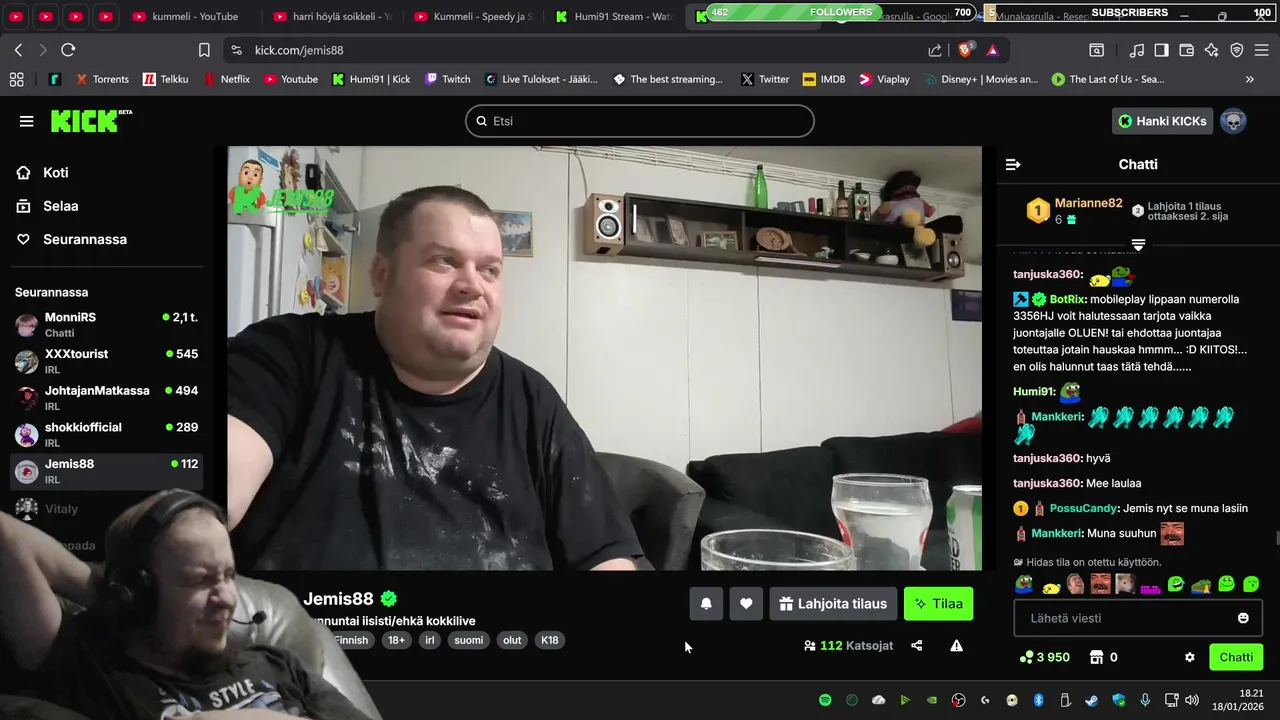Expand the leaderboard handle under Marianne82
This screenshot has height=720, width=1280.
(x=1138, y=244)
